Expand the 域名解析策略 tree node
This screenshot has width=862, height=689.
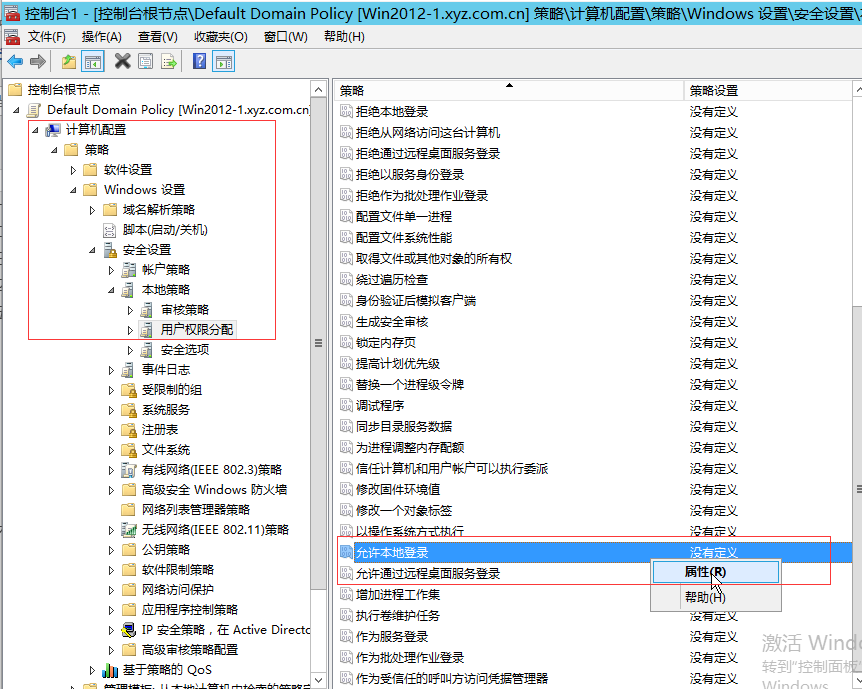coord(92,210)
